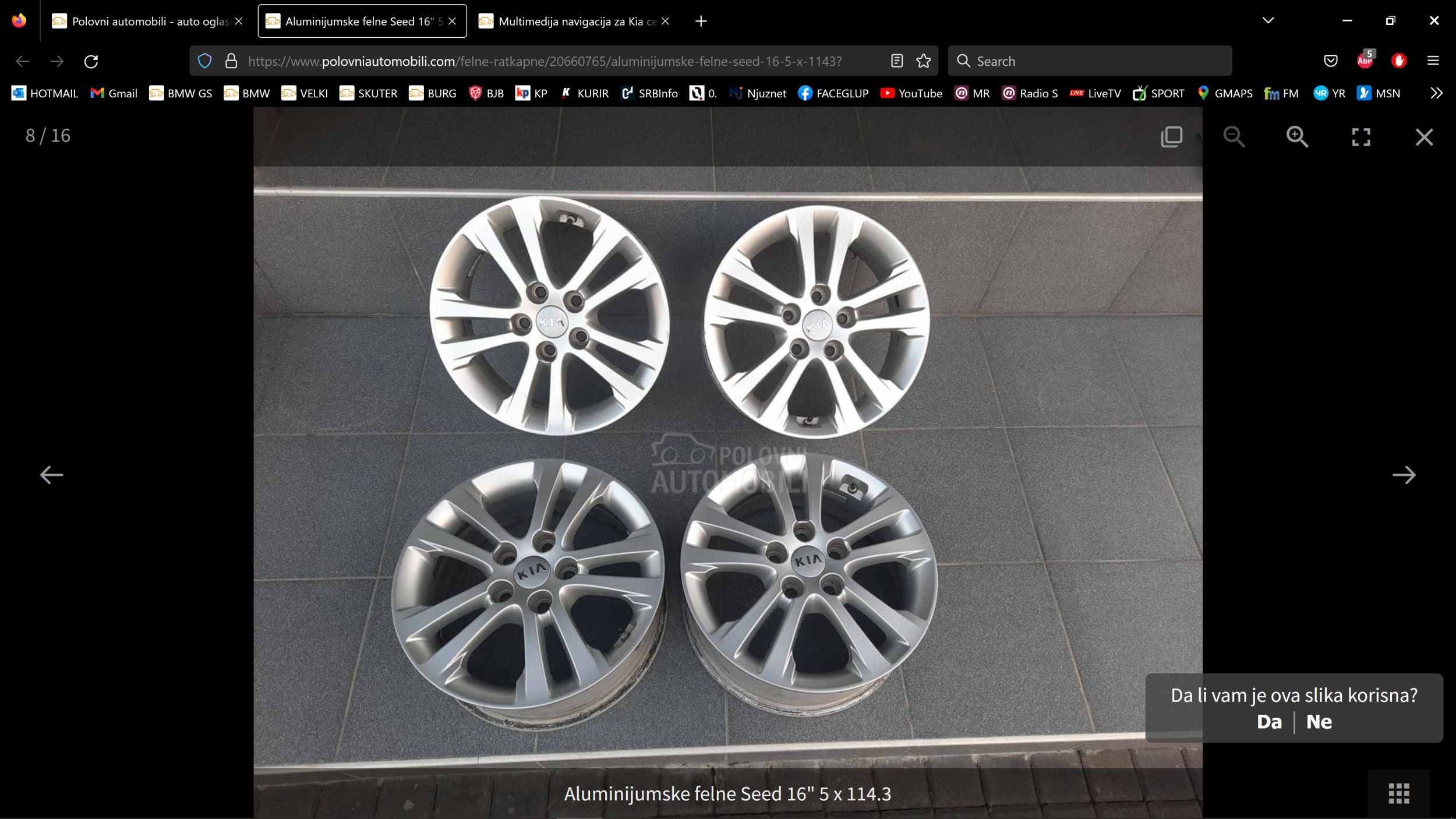
Task: Open the '0.' bookmark
Action: pyautogui.click(x=703, y=93)
